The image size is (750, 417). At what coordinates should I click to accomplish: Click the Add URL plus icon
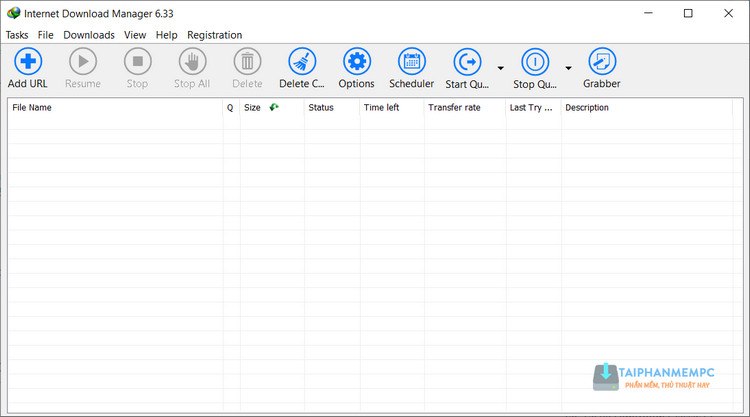coord(28,62)
